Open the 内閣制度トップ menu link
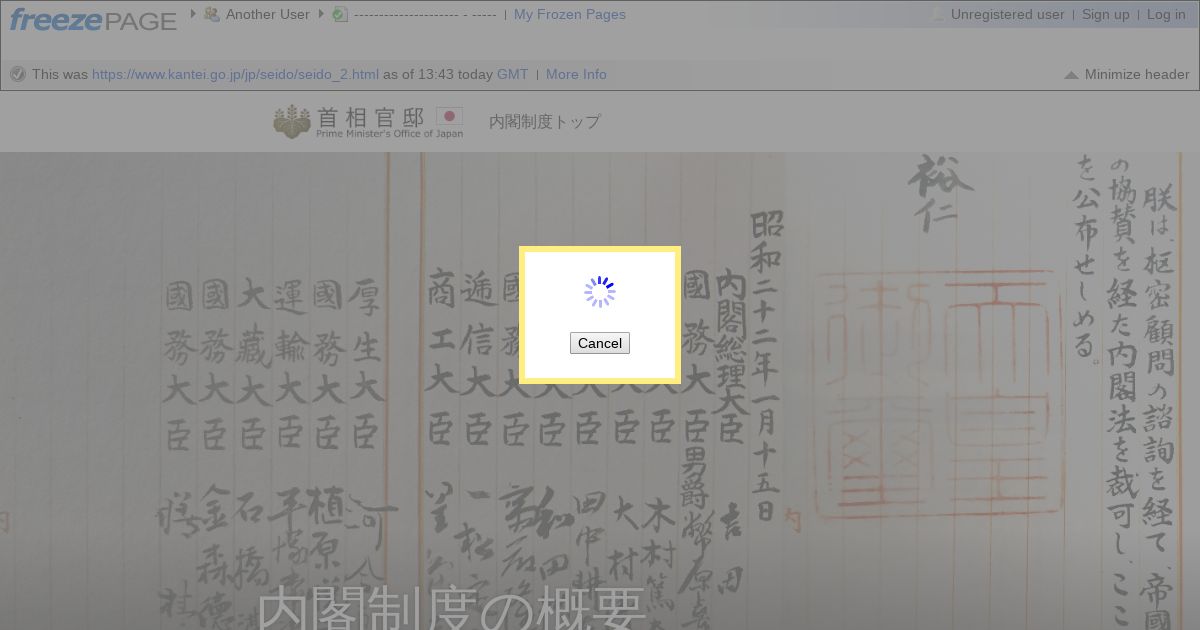 pos(545,121)
